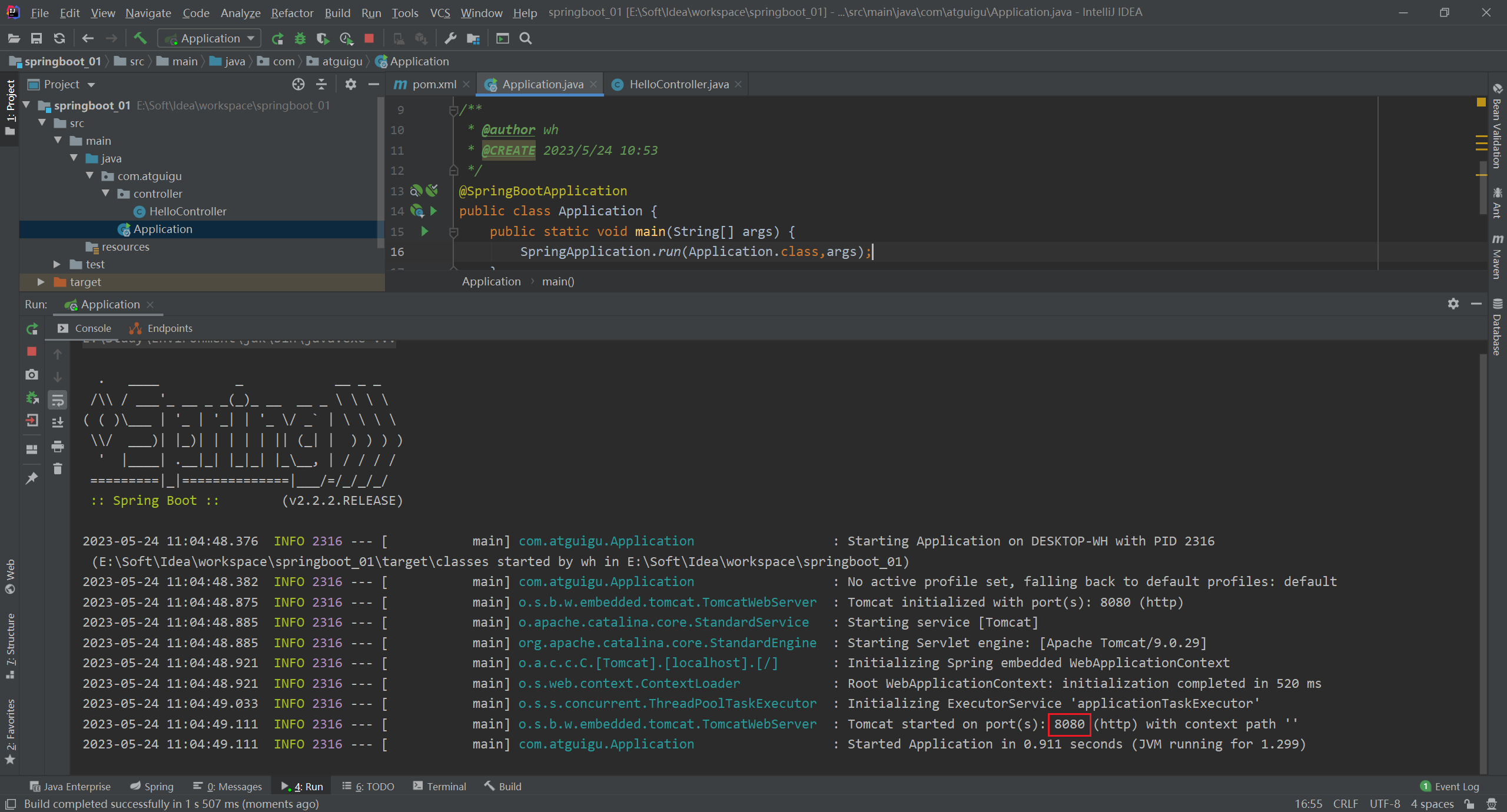Select the Console tab in Run panel
This screenshot has width=1507, height=812.
[x=84, y=328]
